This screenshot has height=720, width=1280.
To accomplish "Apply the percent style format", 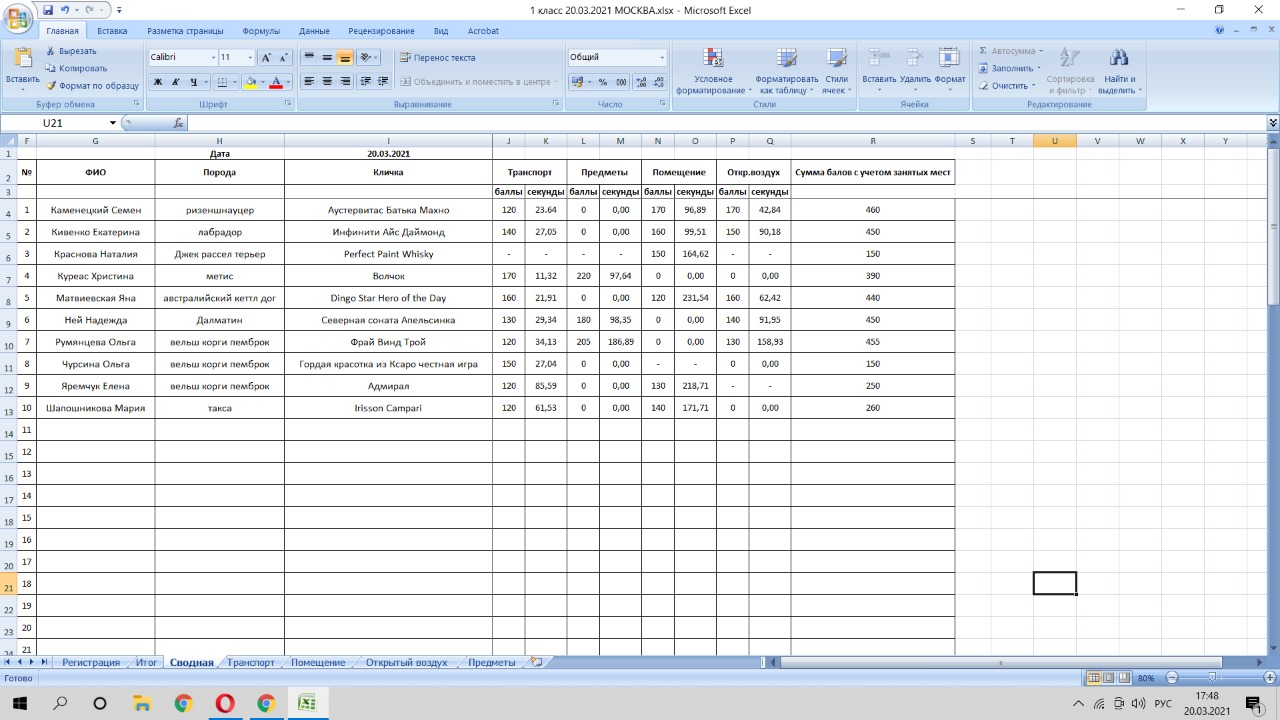I will click(603, 82).
